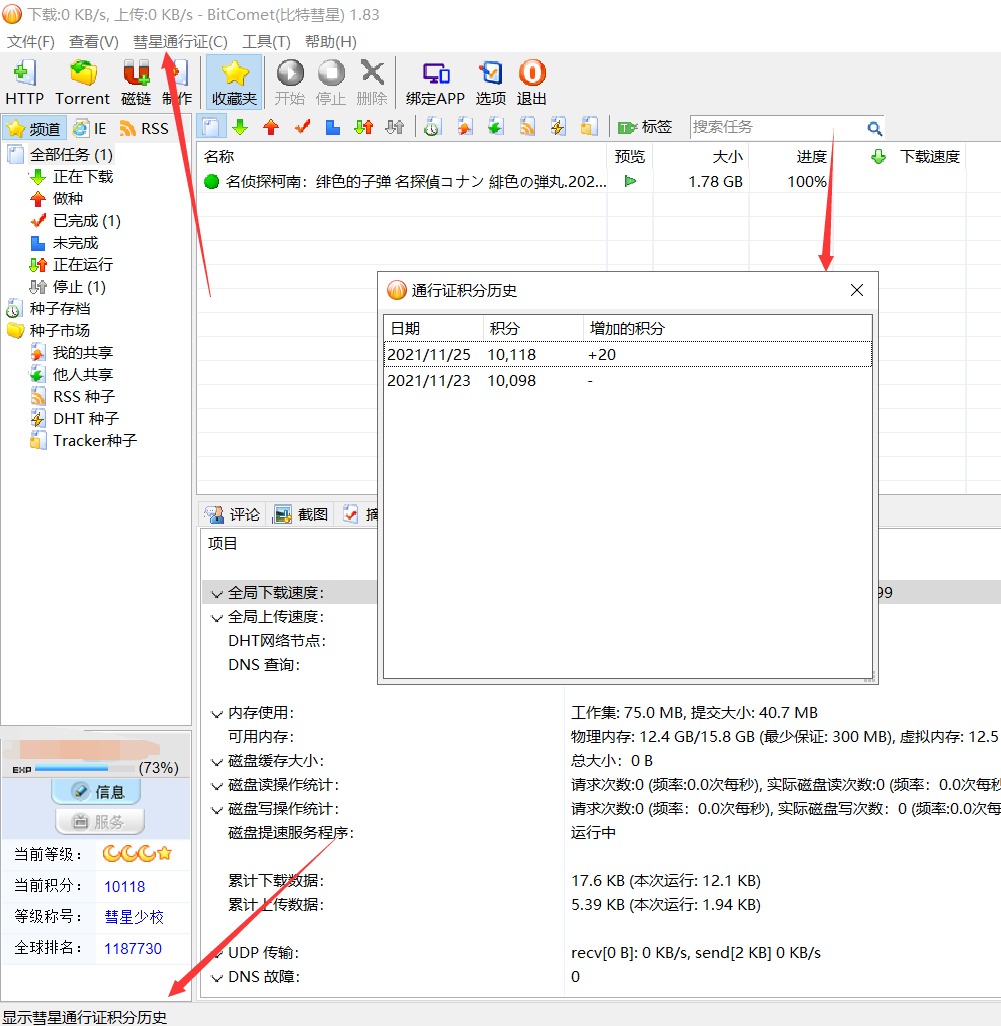Collapse the DNS 故障 row
Screen dimensions: 1001x1026
217,978
